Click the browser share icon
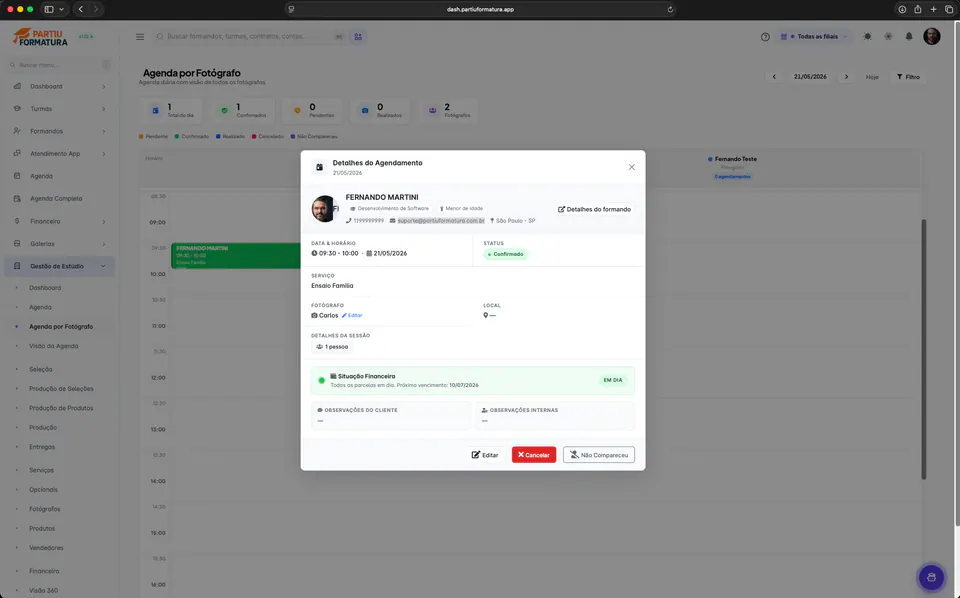 [x=918, y=9]
